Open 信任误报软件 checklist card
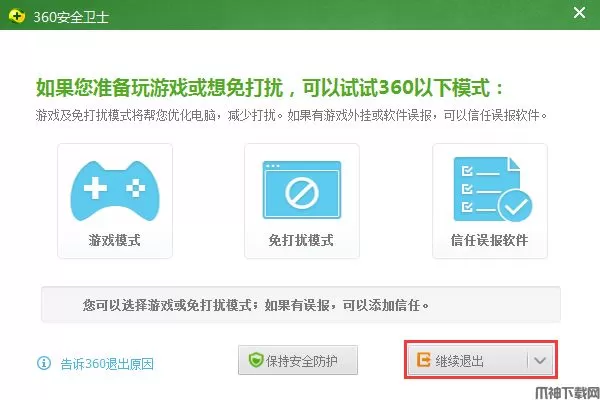Image resolution: width=600 pixels, height=400 pixels. [x=490, y=201]
